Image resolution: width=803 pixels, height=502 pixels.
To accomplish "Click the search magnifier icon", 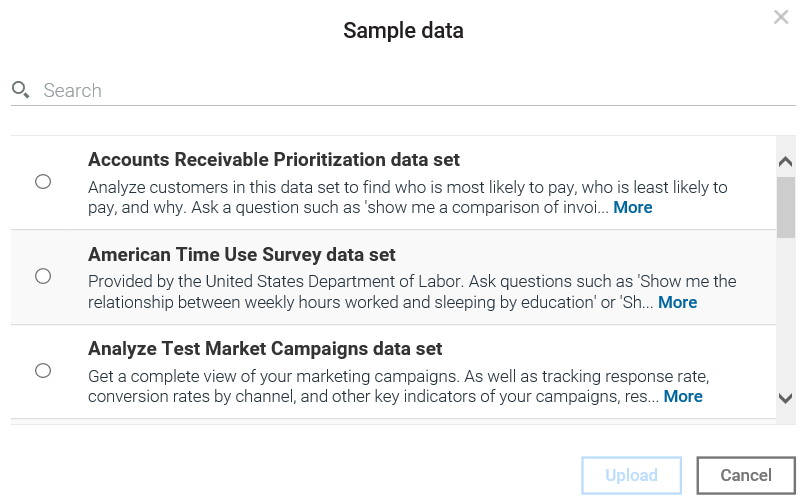I will (21, 90).
